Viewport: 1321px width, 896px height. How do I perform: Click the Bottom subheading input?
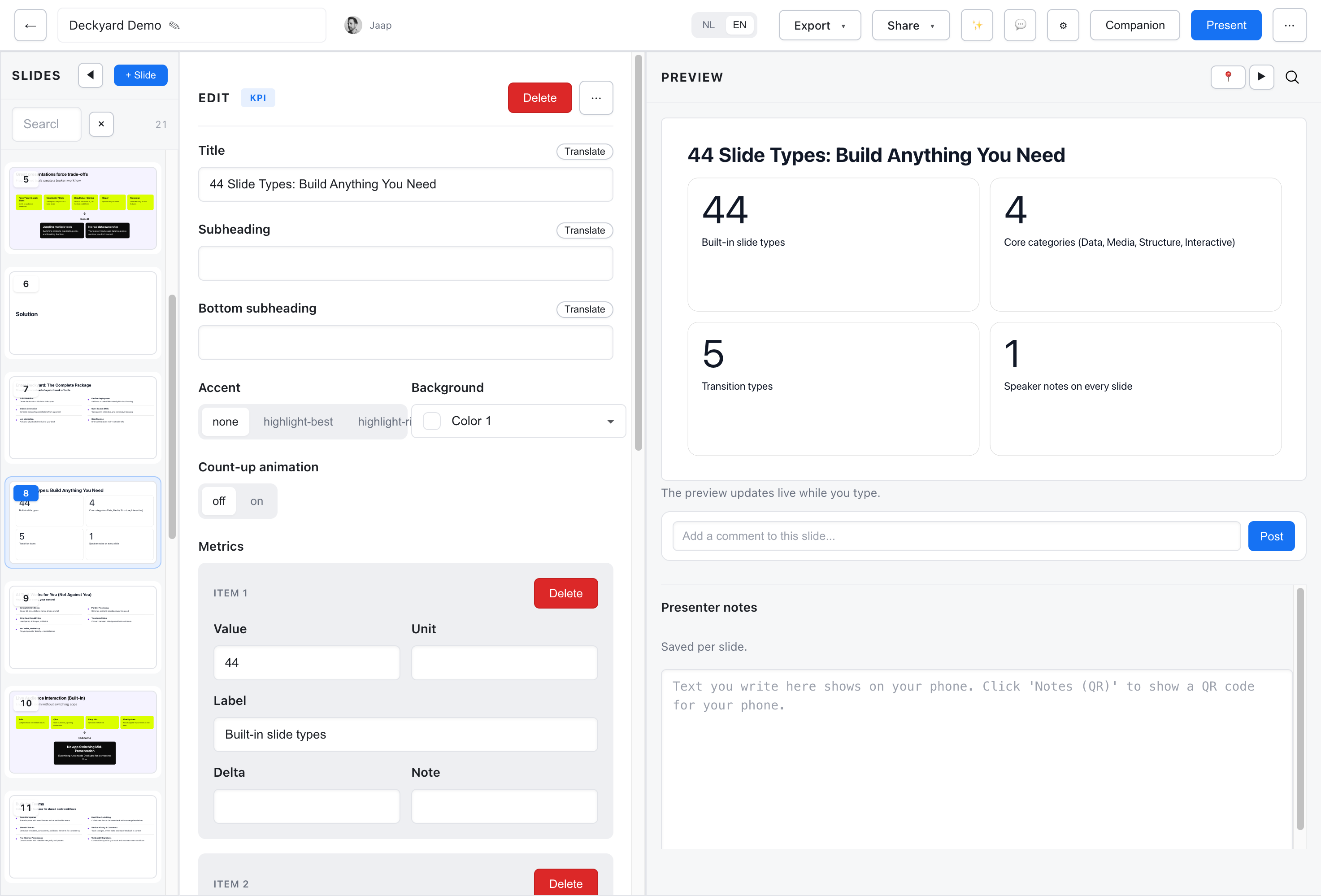click(x=405, y=342)
